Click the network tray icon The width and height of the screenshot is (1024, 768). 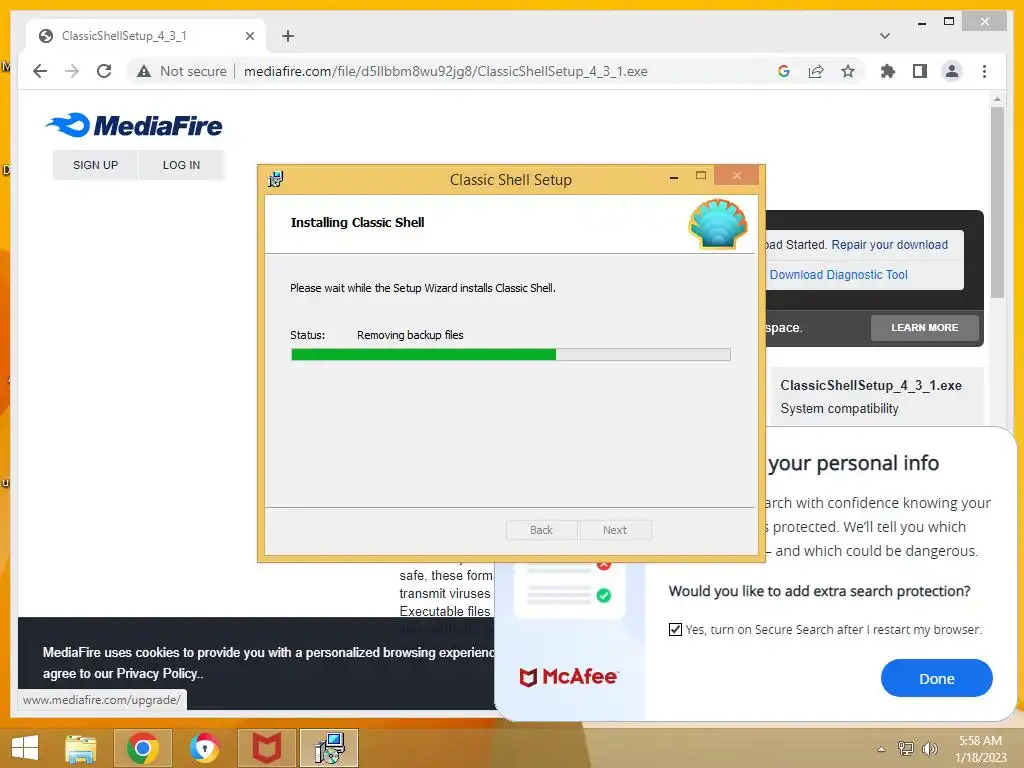click(x=905, y=748)
